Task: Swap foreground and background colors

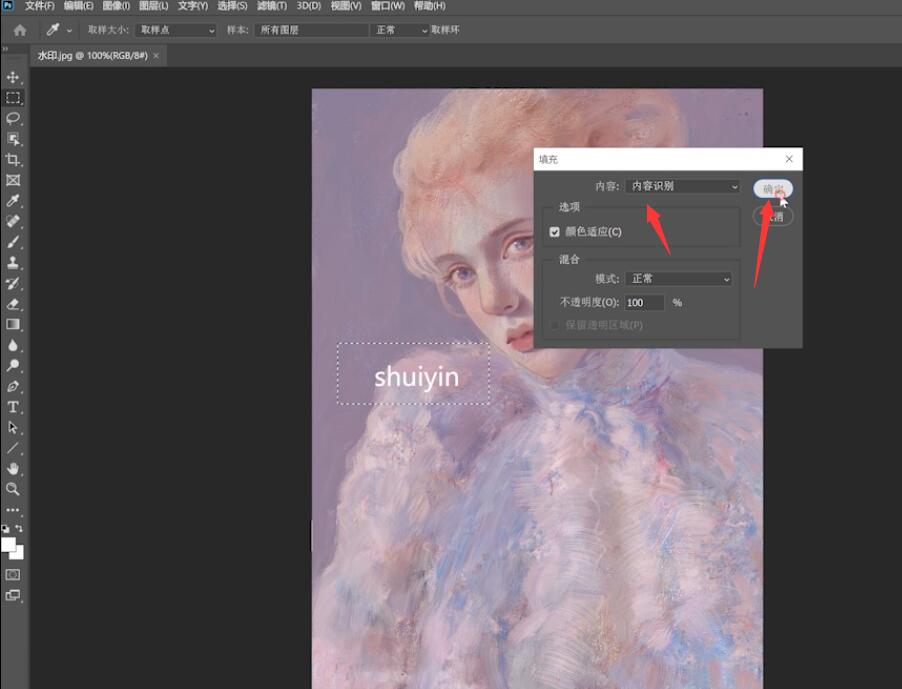Action: coord(19,528)
